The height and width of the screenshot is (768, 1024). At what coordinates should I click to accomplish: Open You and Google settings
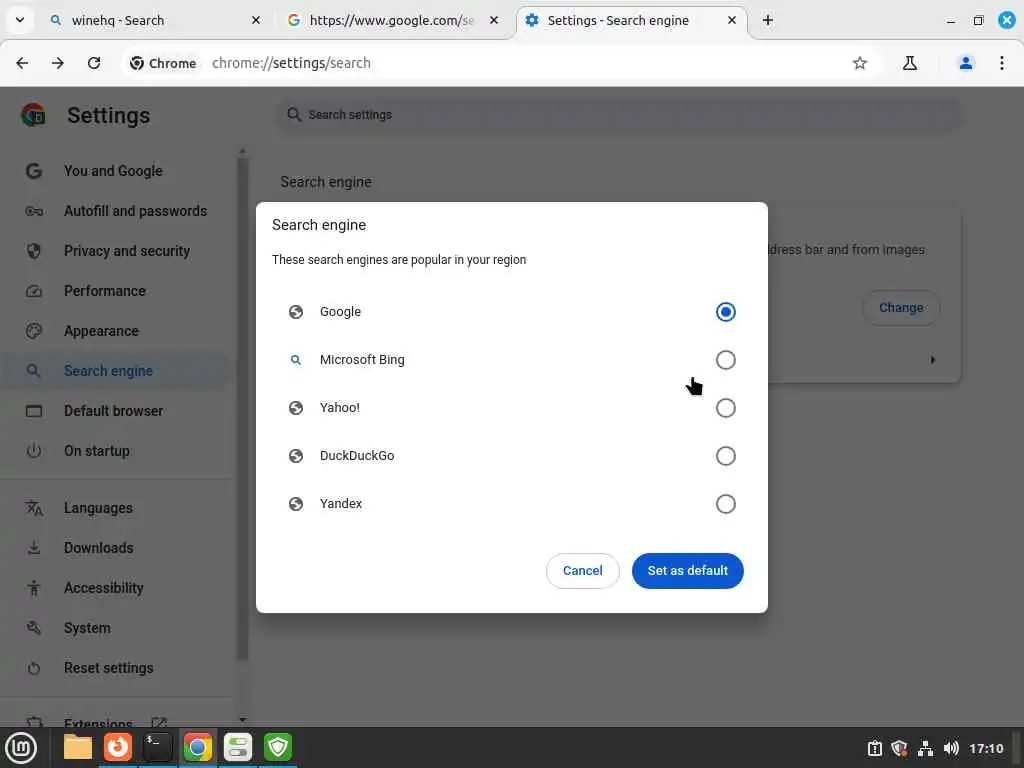(113, 171)
